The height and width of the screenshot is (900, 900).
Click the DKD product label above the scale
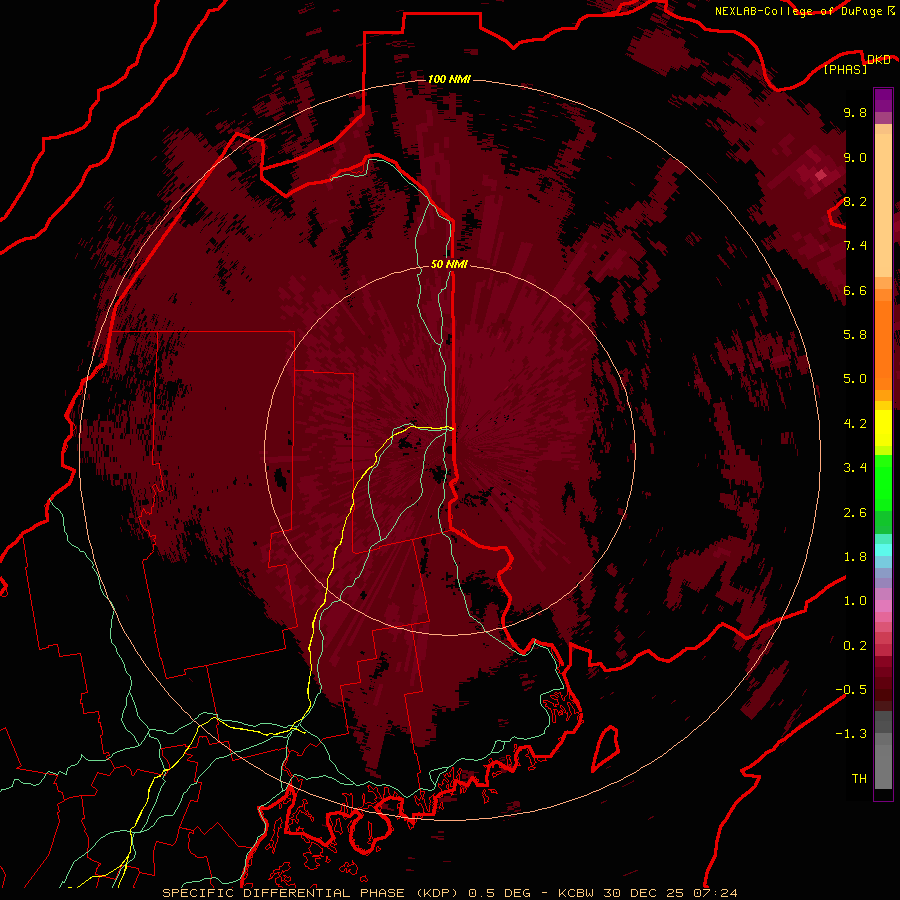point(878,60)
